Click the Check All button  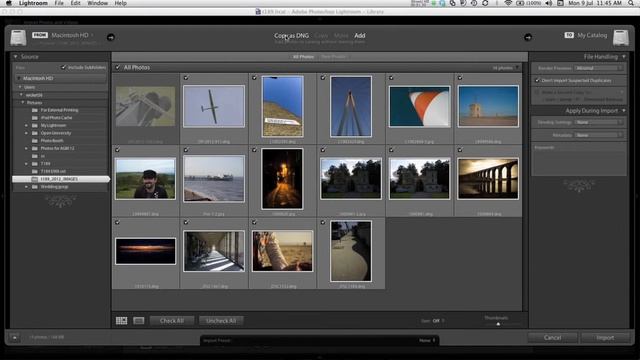pos(171,321)
